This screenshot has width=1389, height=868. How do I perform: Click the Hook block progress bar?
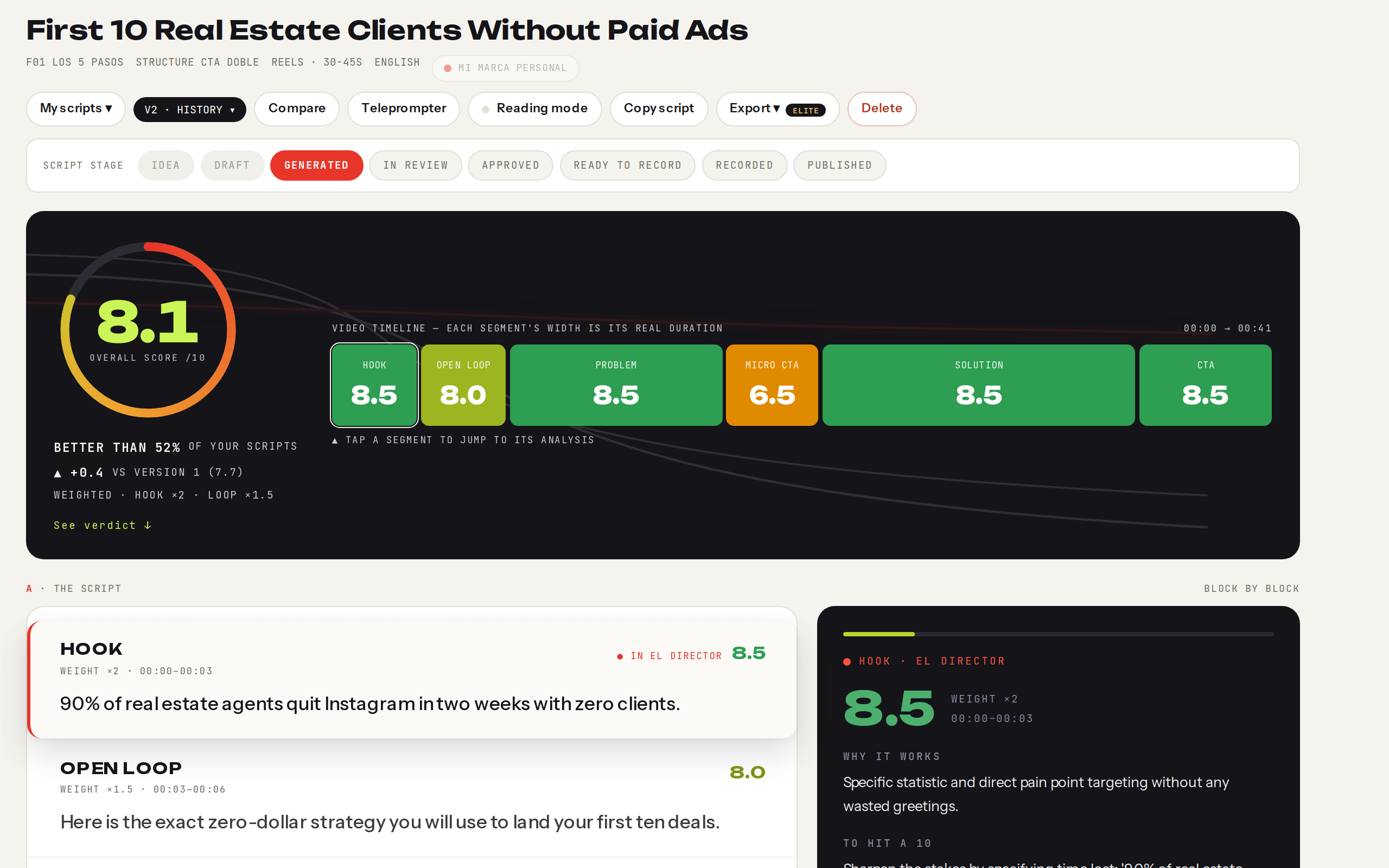[x=1058, y=634]
